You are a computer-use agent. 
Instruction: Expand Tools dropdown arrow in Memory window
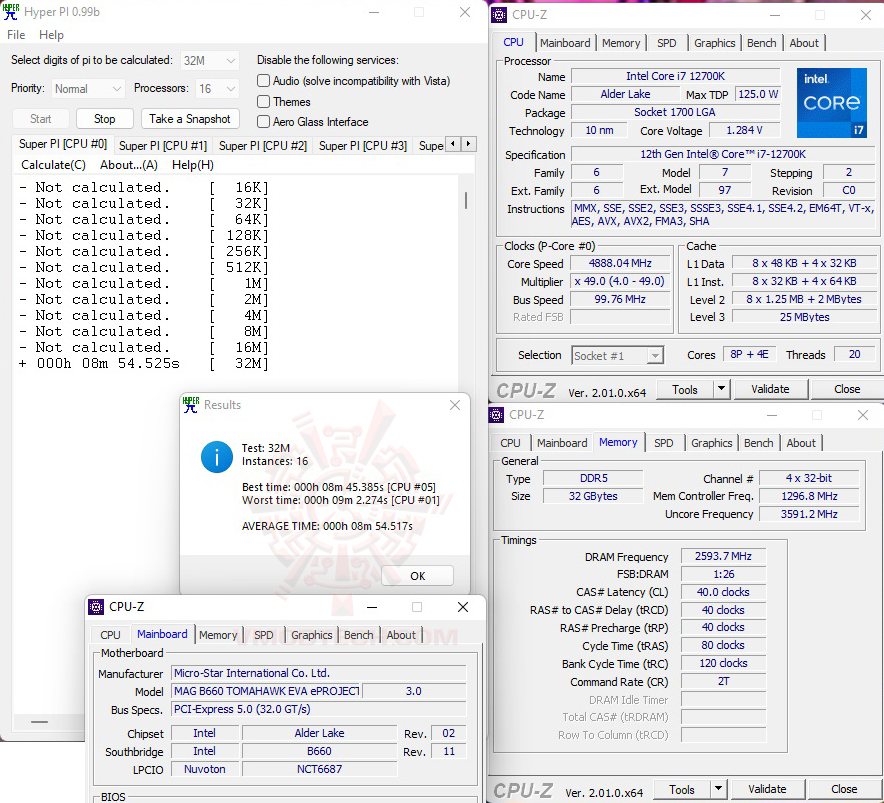coord(718,789)
